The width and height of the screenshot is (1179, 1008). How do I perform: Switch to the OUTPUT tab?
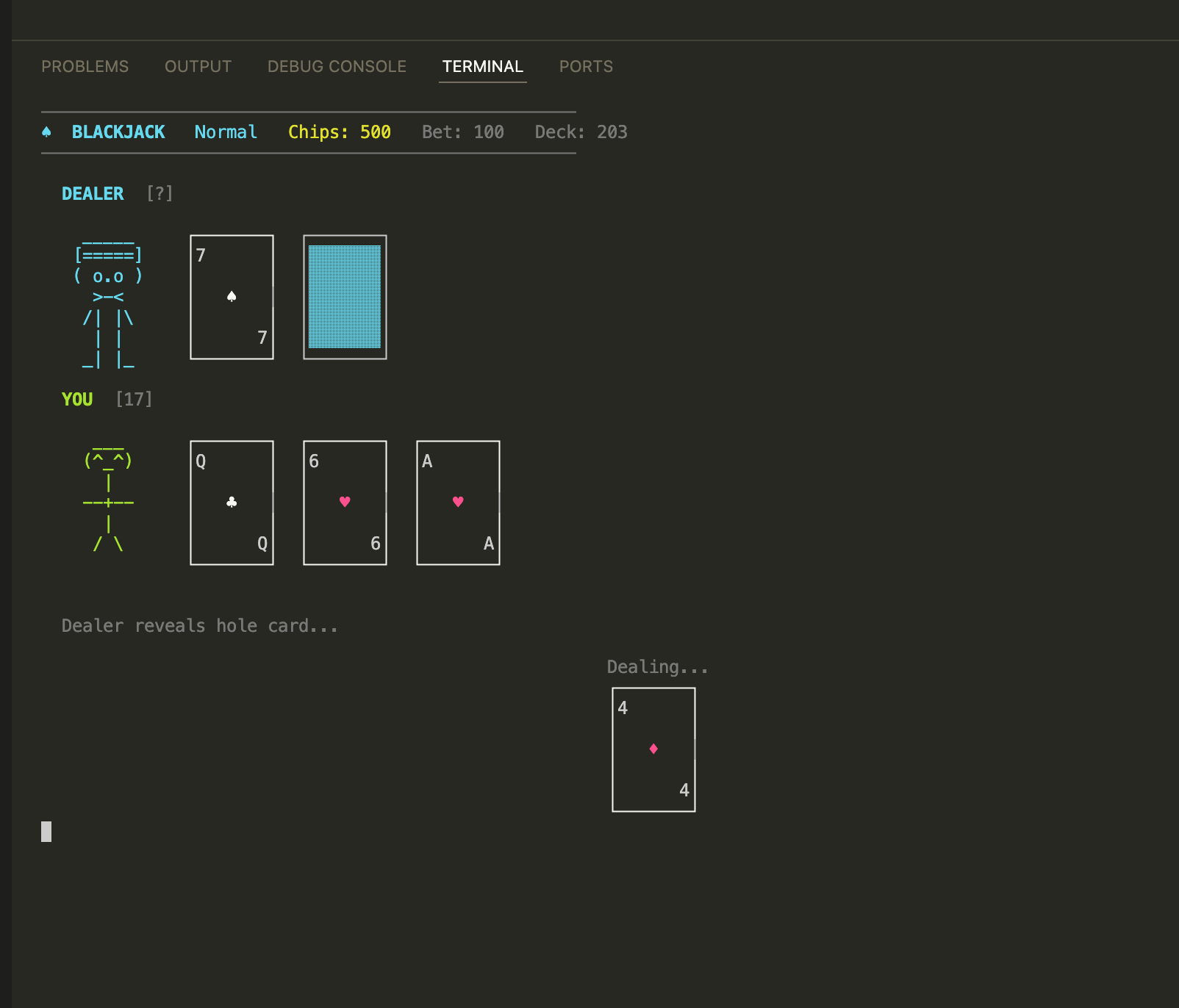coord(198,66)
